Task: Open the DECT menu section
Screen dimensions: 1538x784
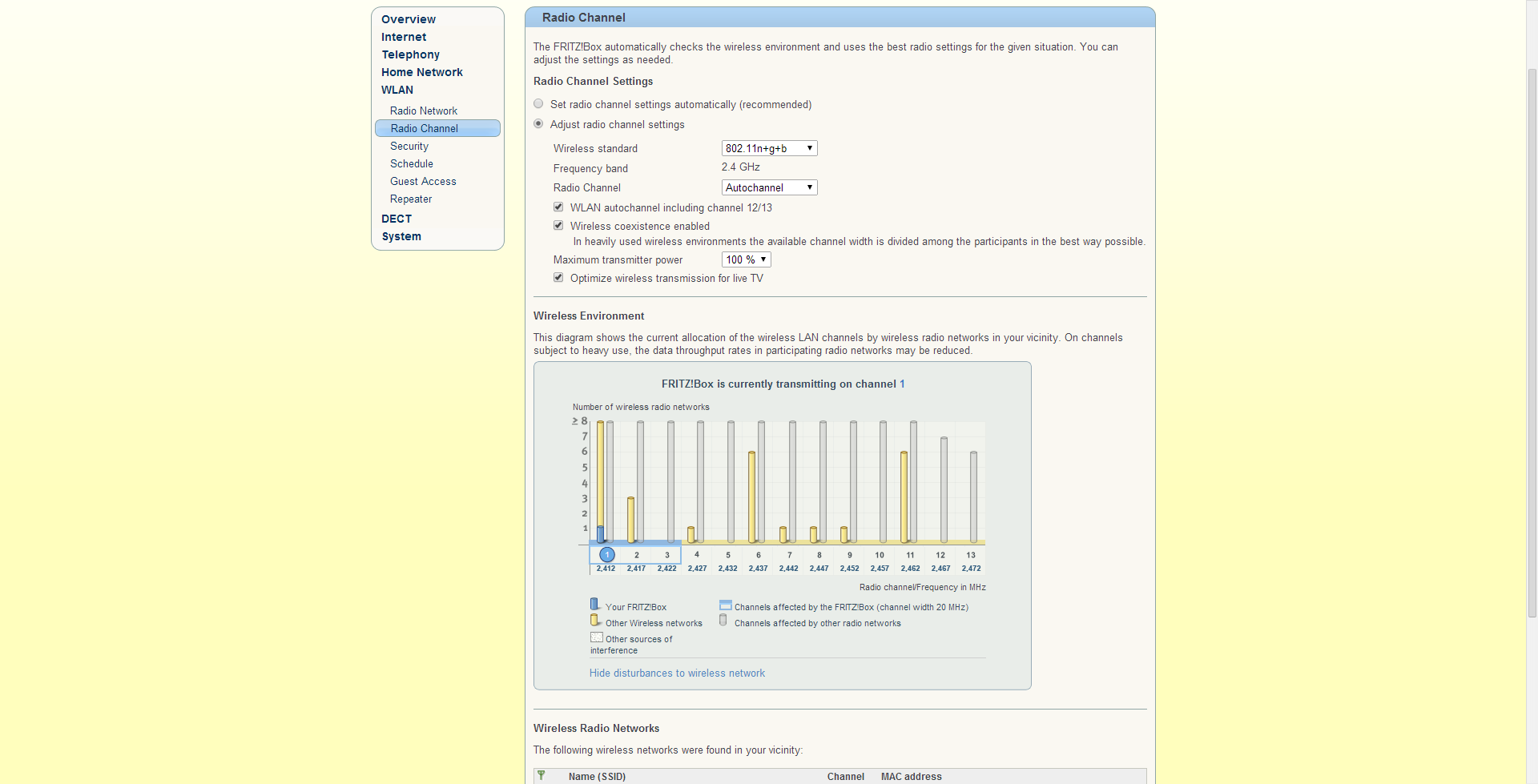Action: [397, 219]
